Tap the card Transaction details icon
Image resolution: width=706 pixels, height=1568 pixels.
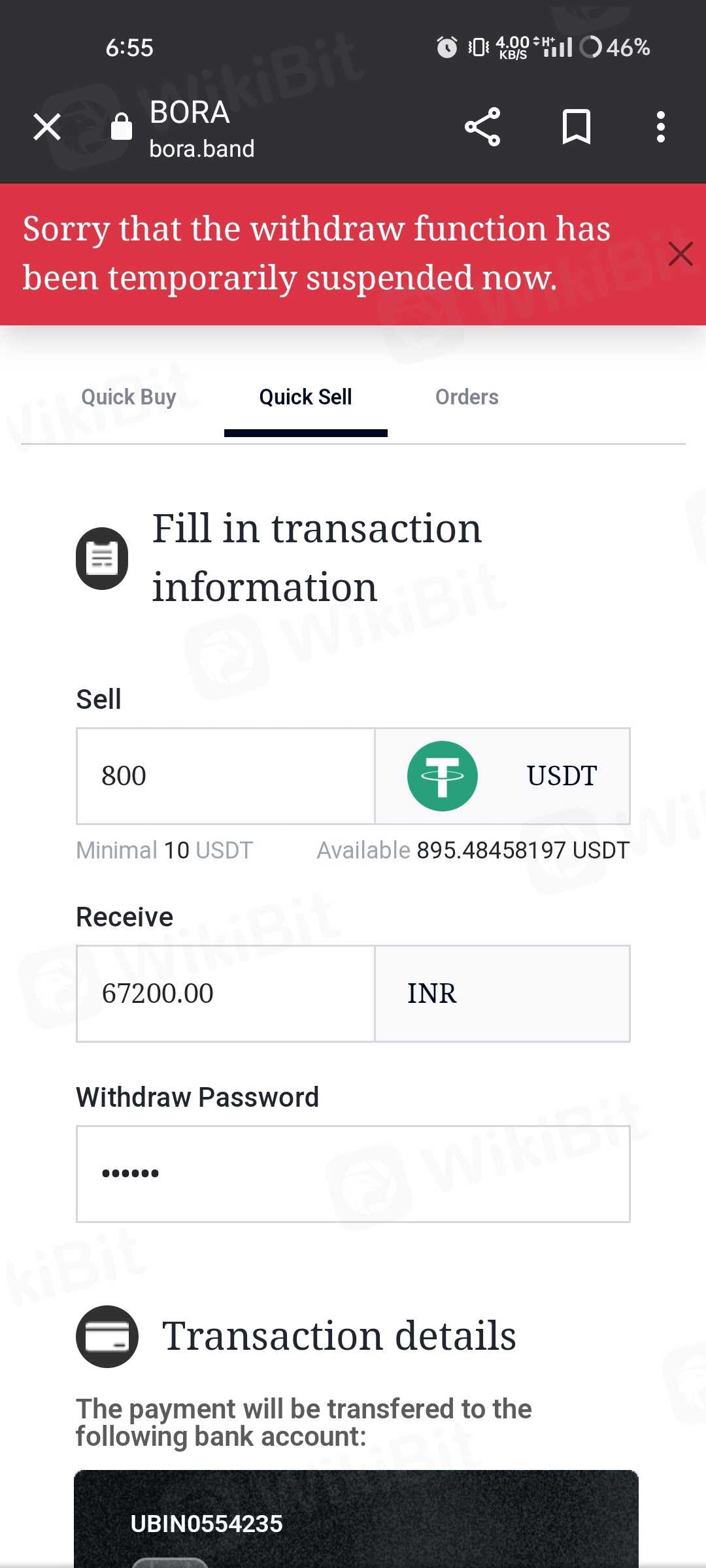click(x=107, y=1336)
